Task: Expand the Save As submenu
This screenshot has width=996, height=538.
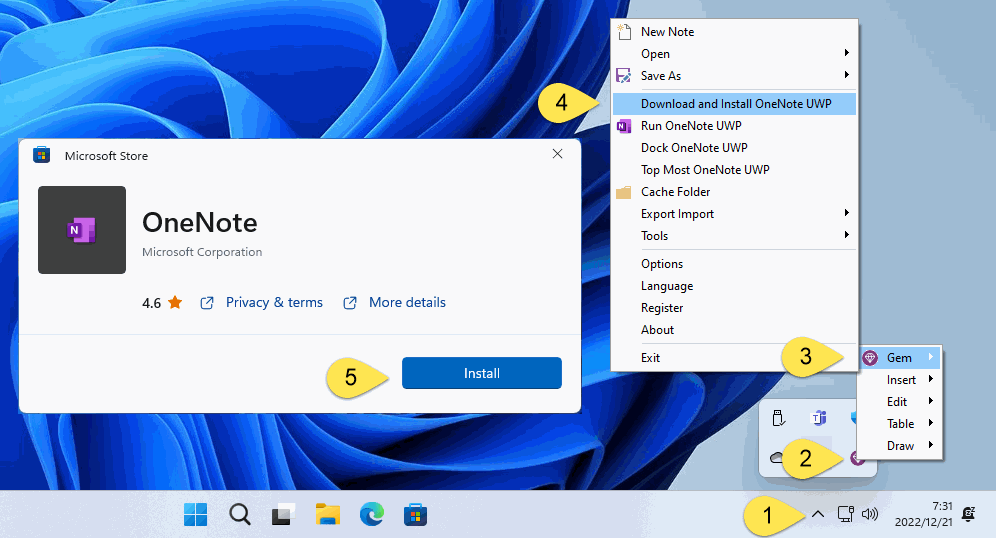Action: point(847,75)
